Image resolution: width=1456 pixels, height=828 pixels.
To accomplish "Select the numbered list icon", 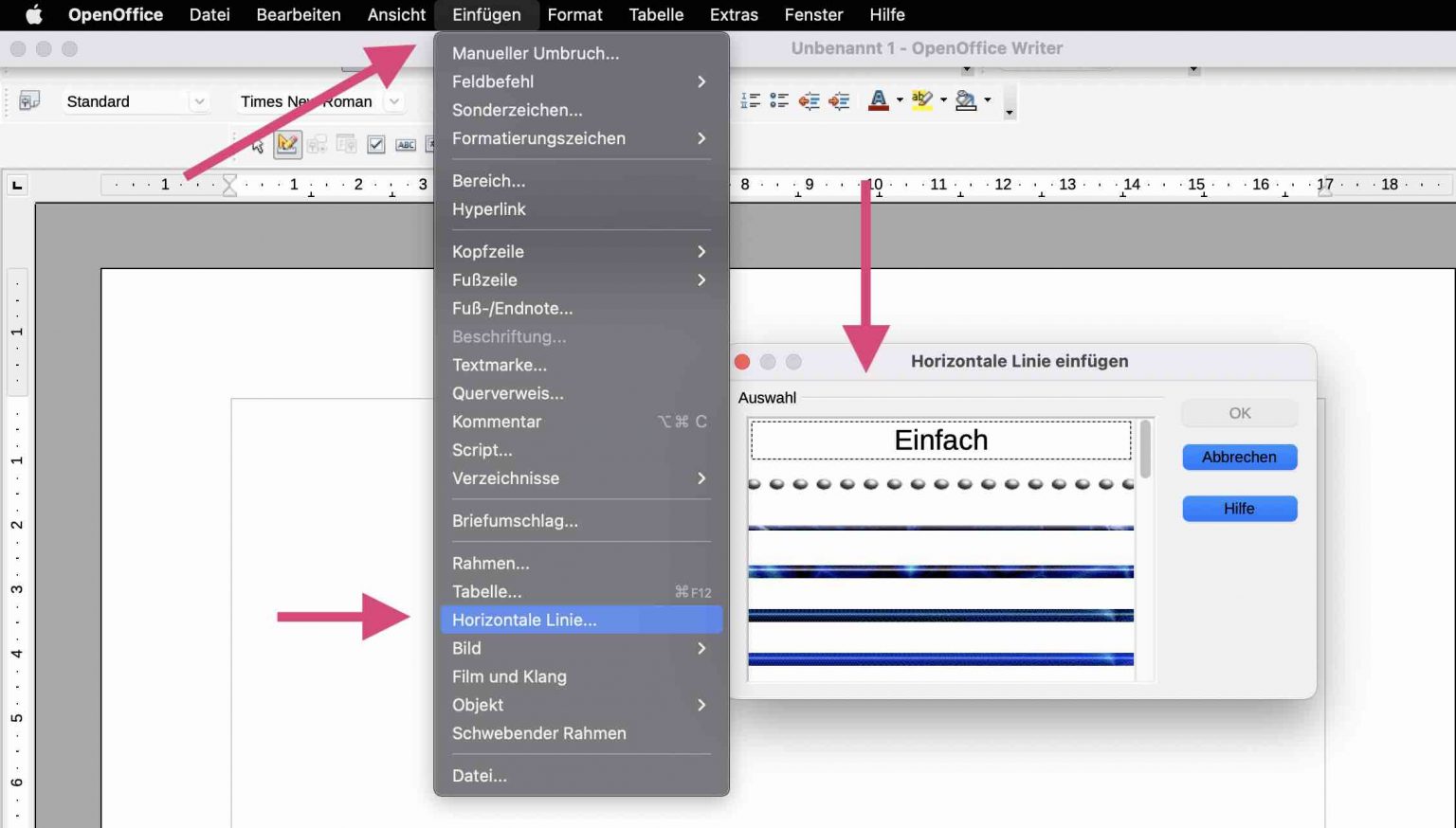I will [x=751, y=100].
